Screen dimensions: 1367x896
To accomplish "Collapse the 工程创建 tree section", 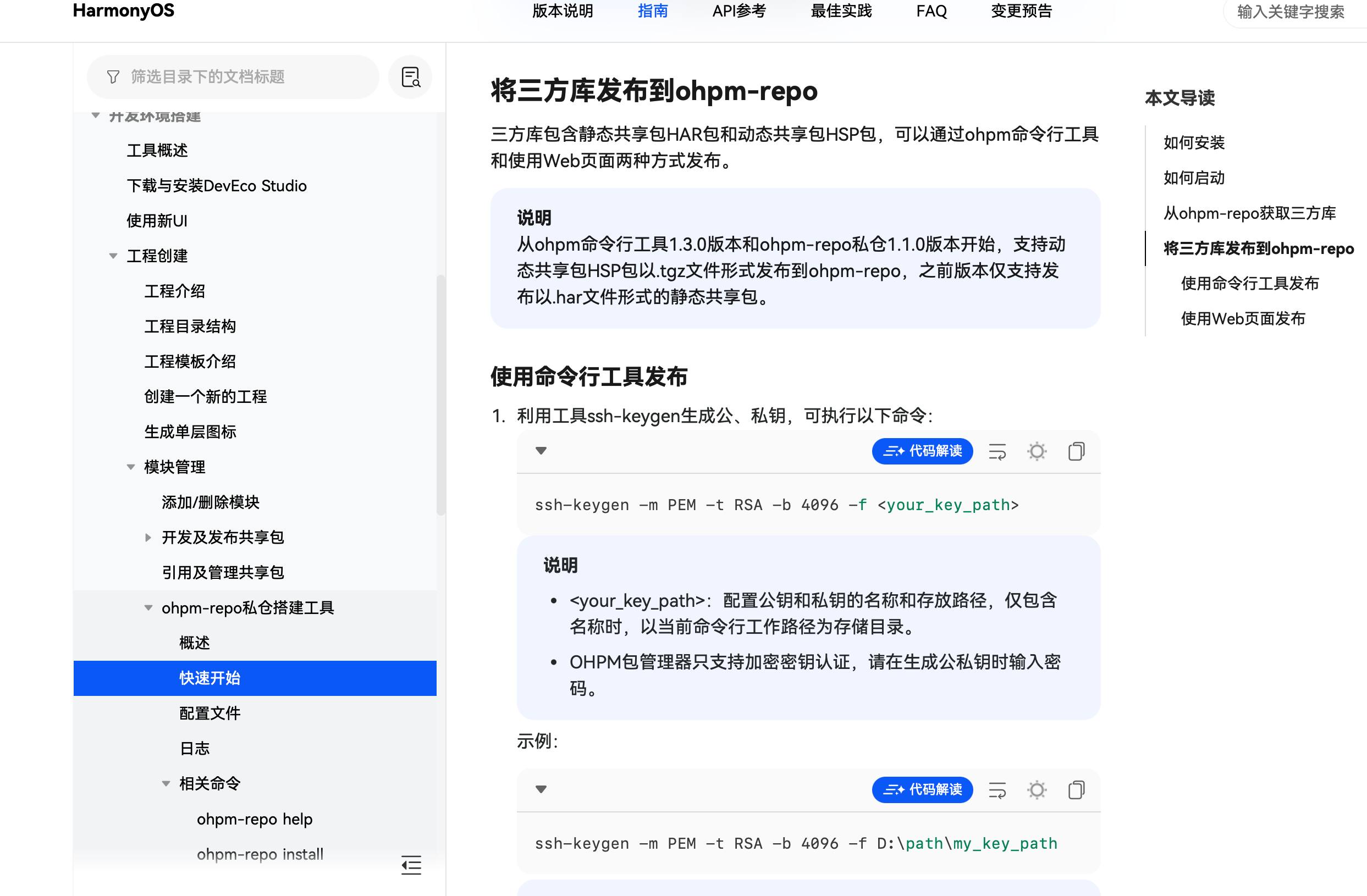I will point(113,256).
